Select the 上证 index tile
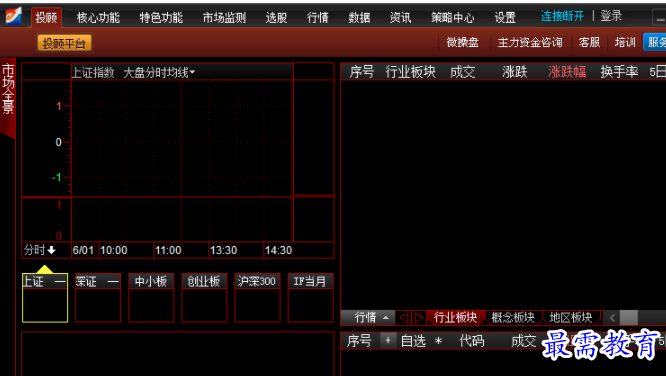666x376 pixels. tap(45, 298)
